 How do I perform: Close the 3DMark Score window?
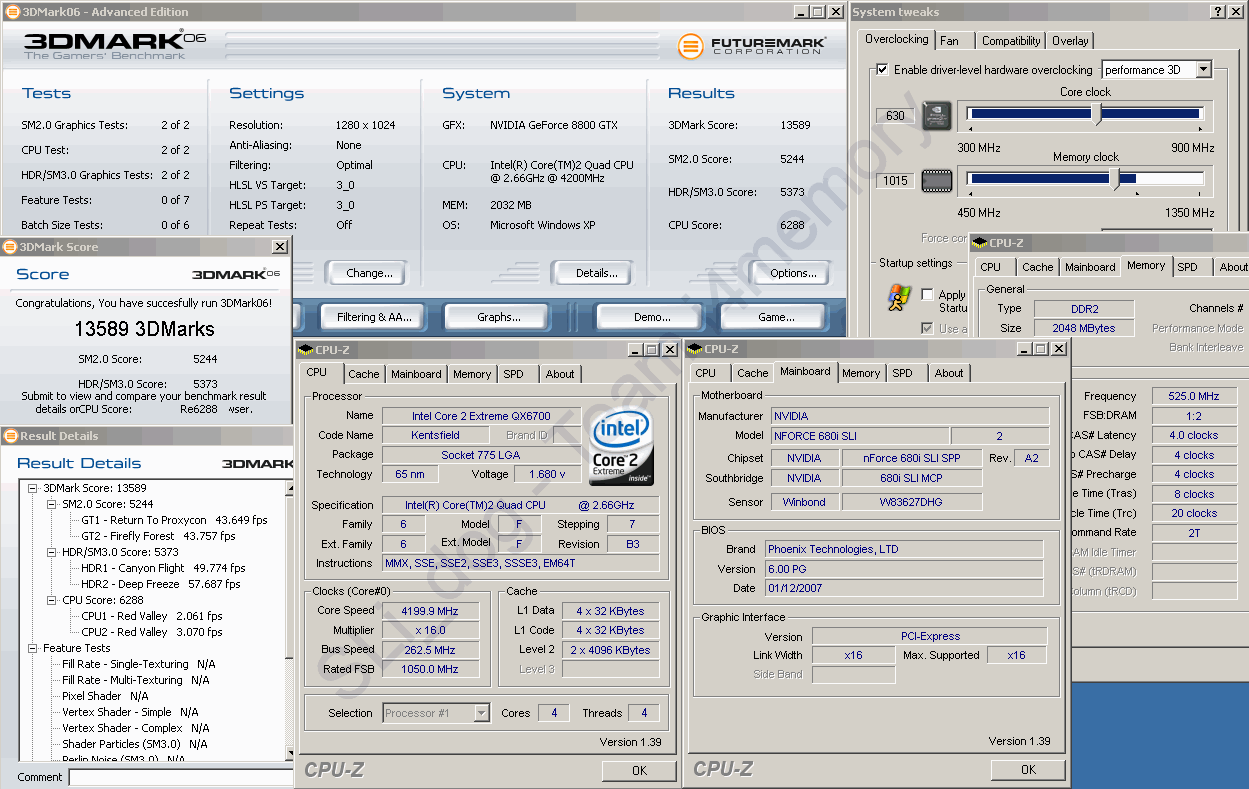279,247
